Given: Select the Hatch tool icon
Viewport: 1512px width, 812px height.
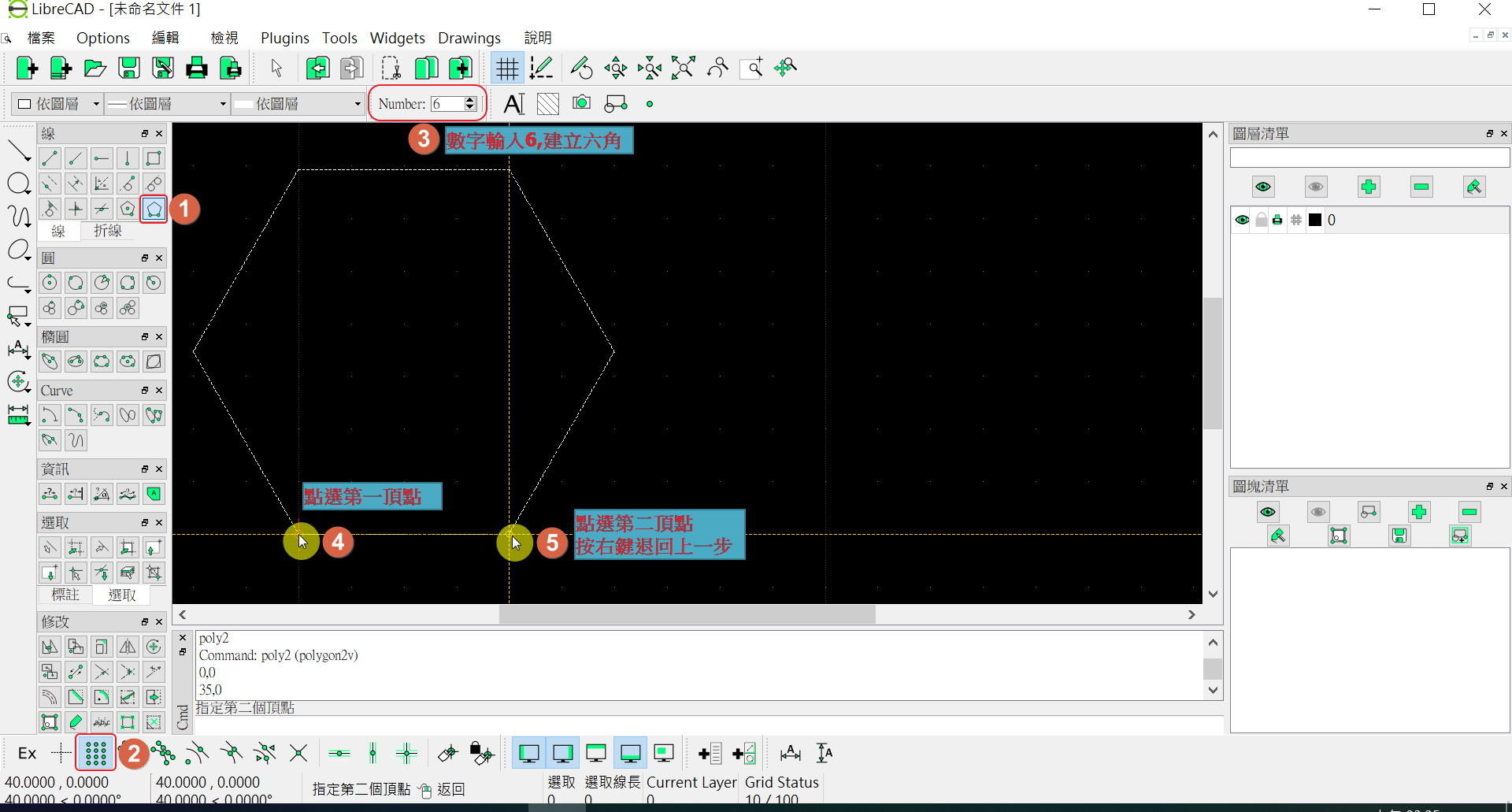Looking at the screenshot, I should coord(548,104).
